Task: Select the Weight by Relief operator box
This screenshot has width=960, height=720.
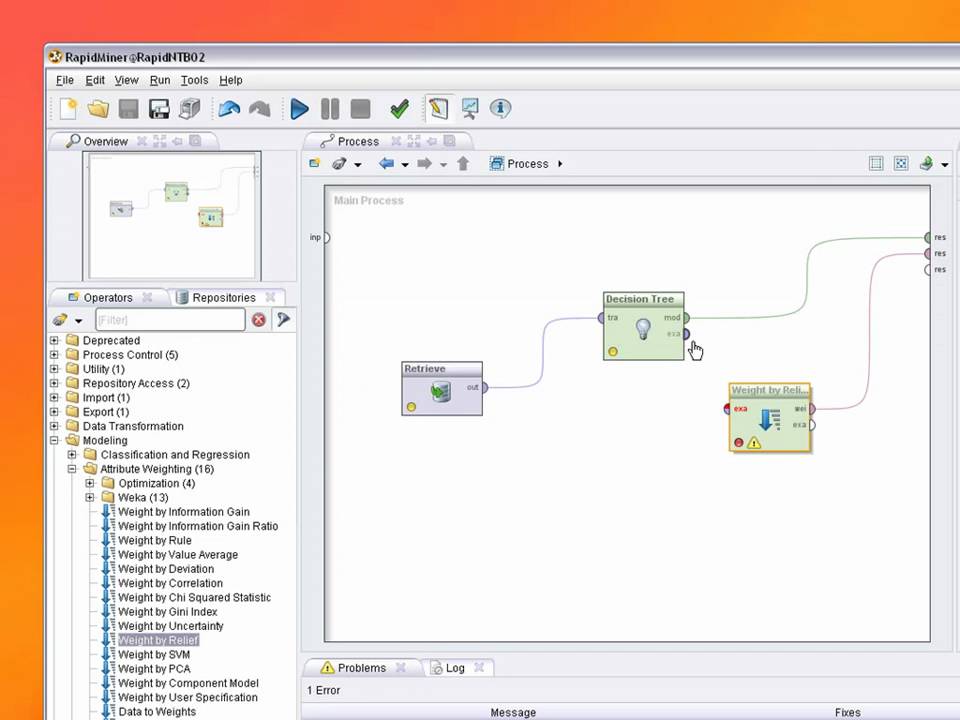Action: point(770,418)
